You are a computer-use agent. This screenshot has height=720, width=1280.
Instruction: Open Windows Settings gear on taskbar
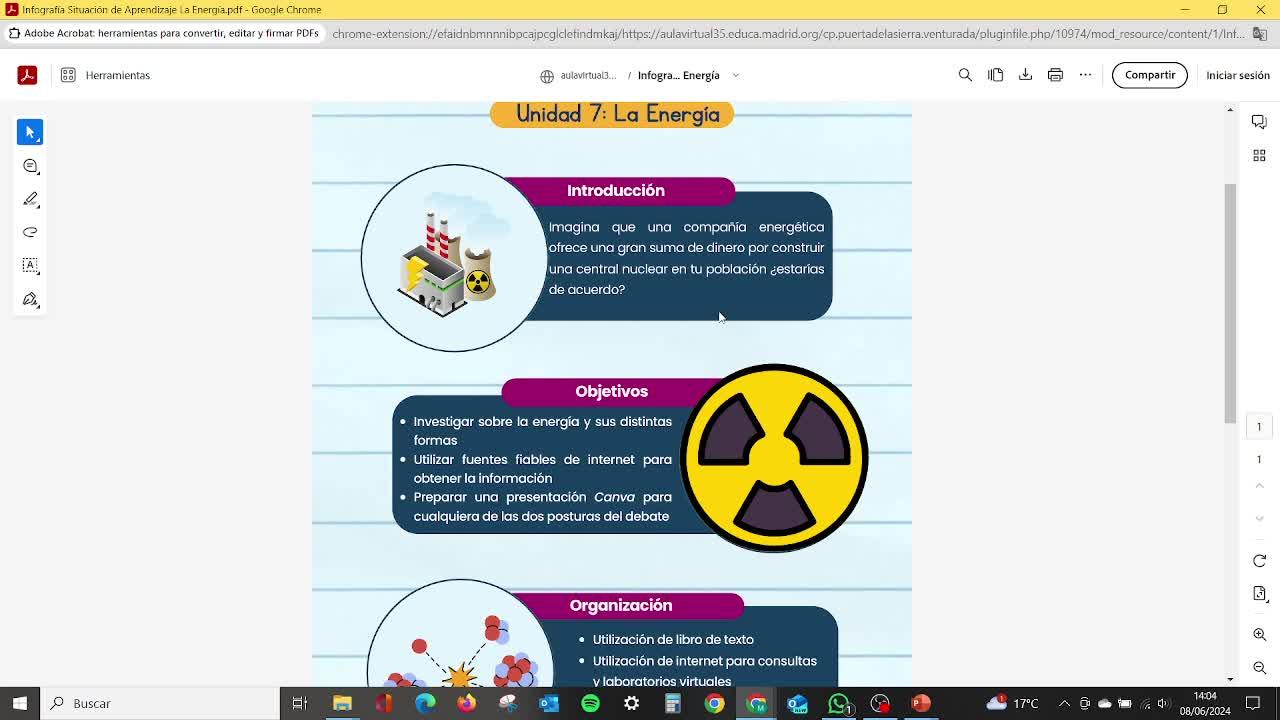click(x=631, y=703)
